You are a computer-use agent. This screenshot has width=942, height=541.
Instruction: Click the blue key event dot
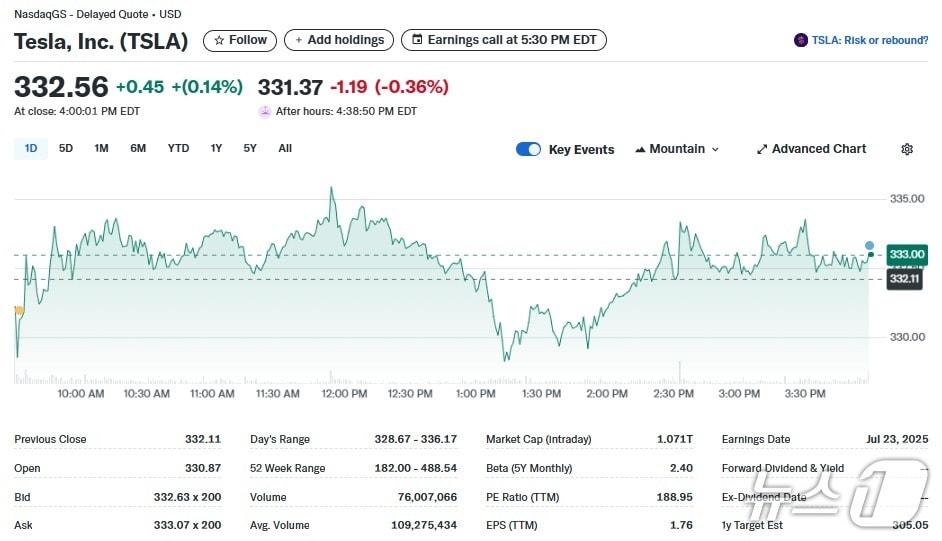click(869, 245)
